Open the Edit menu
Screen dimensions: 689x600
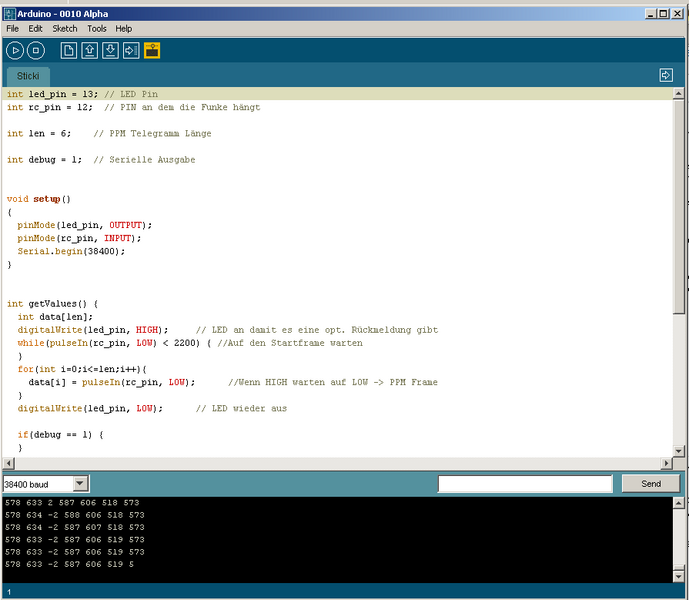(x=35, y=29)
